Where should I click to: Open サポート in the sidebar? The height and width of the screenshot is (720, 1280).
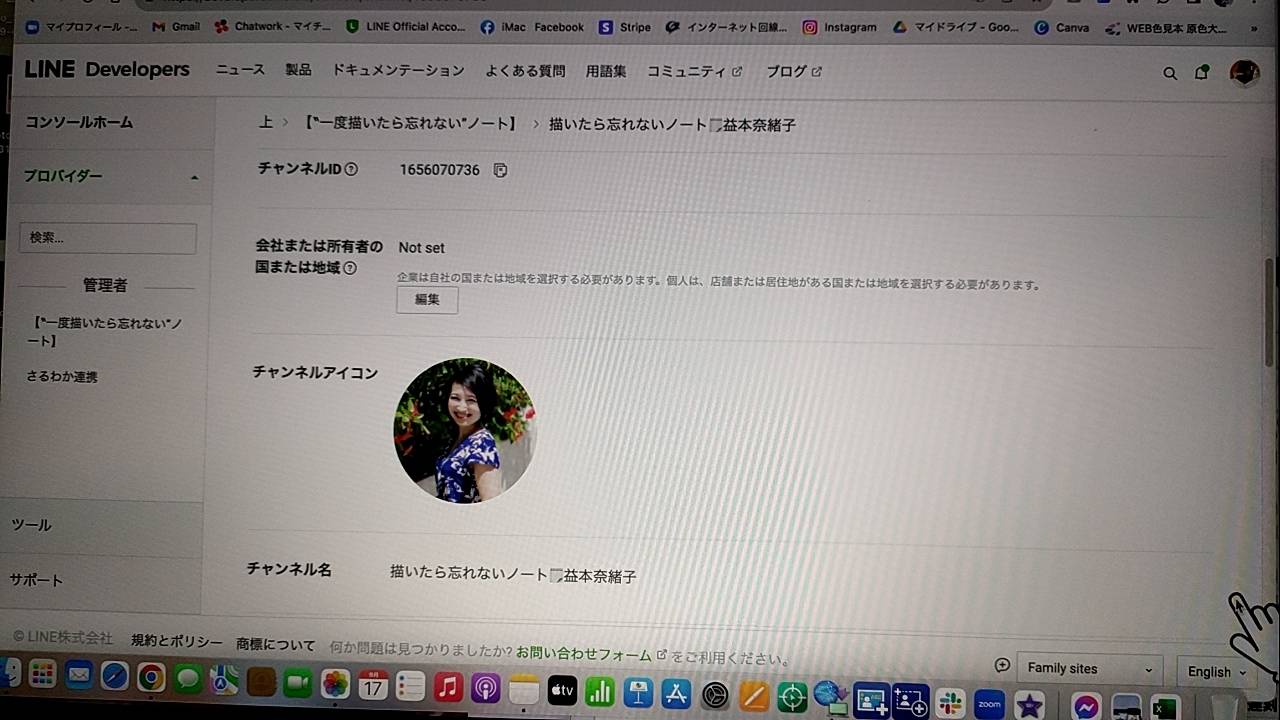tap(37, 580)
